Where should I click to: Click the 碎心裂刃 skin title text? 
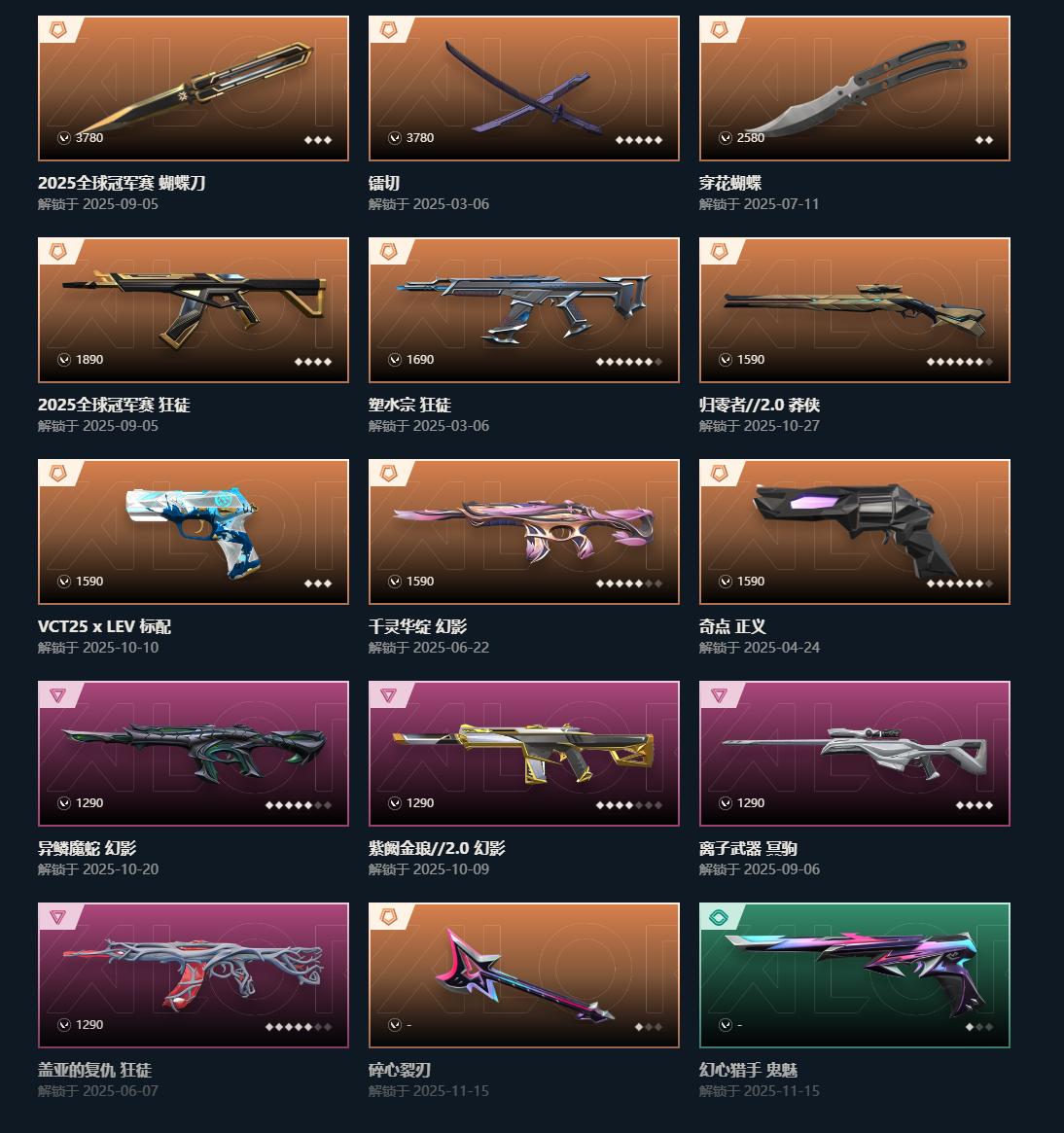tap(400, 1070)
